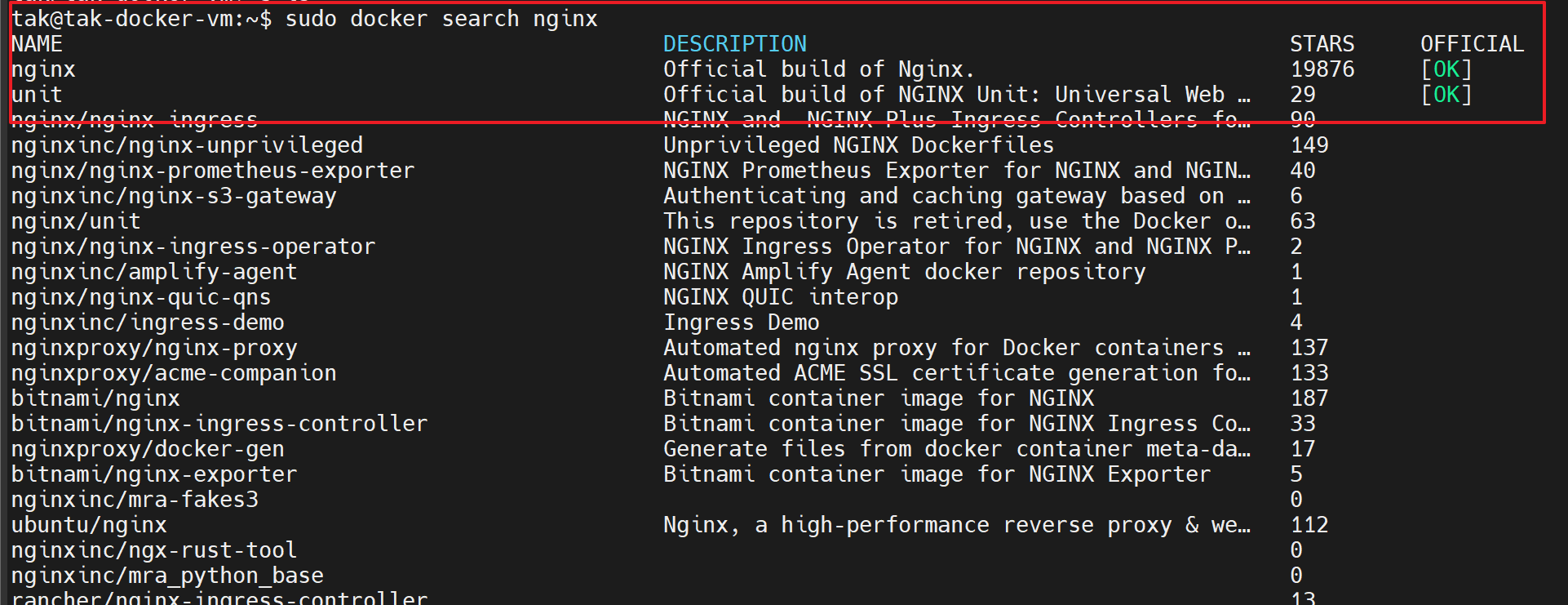Image resolution: width=1568 pixels, height=605 pixels.
Task: Click the prompt 'tak@tak-docker-vm:~$'
Action: (141, 19)
